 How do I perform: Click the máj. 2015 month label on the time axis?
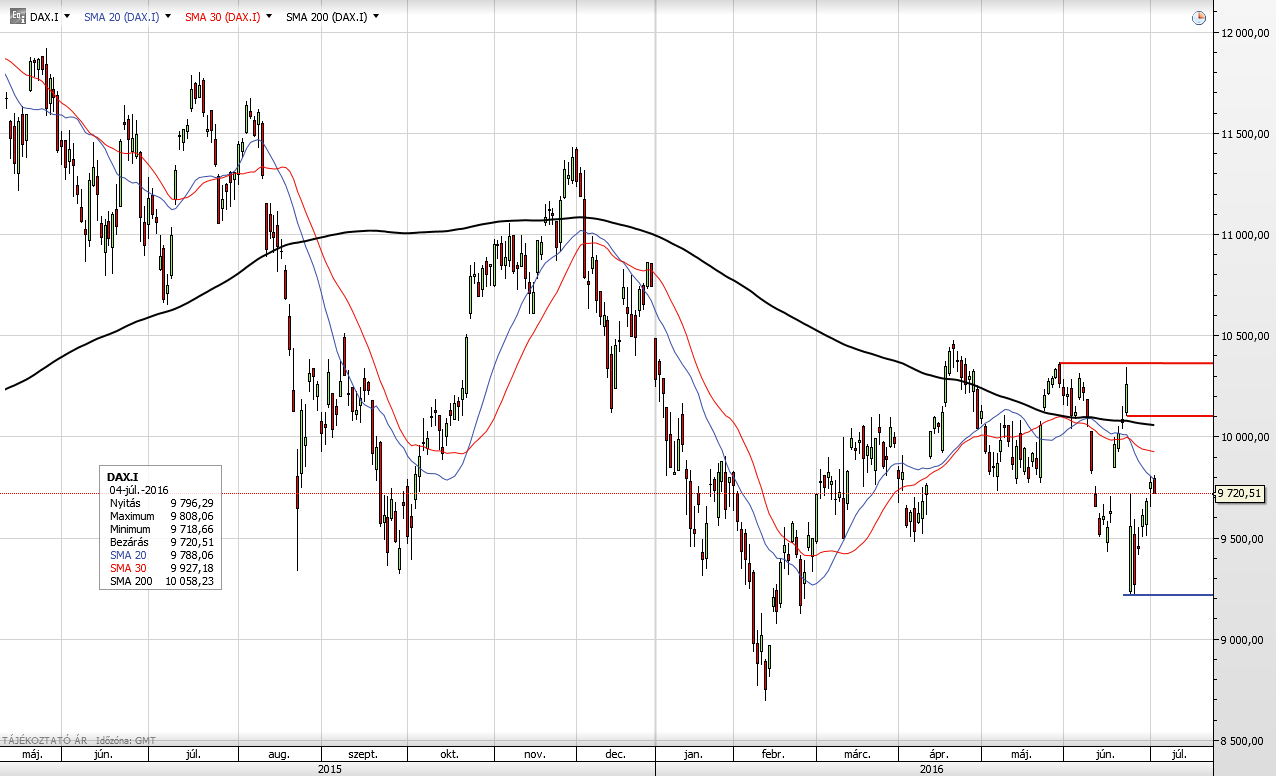(x=31, y=755)
